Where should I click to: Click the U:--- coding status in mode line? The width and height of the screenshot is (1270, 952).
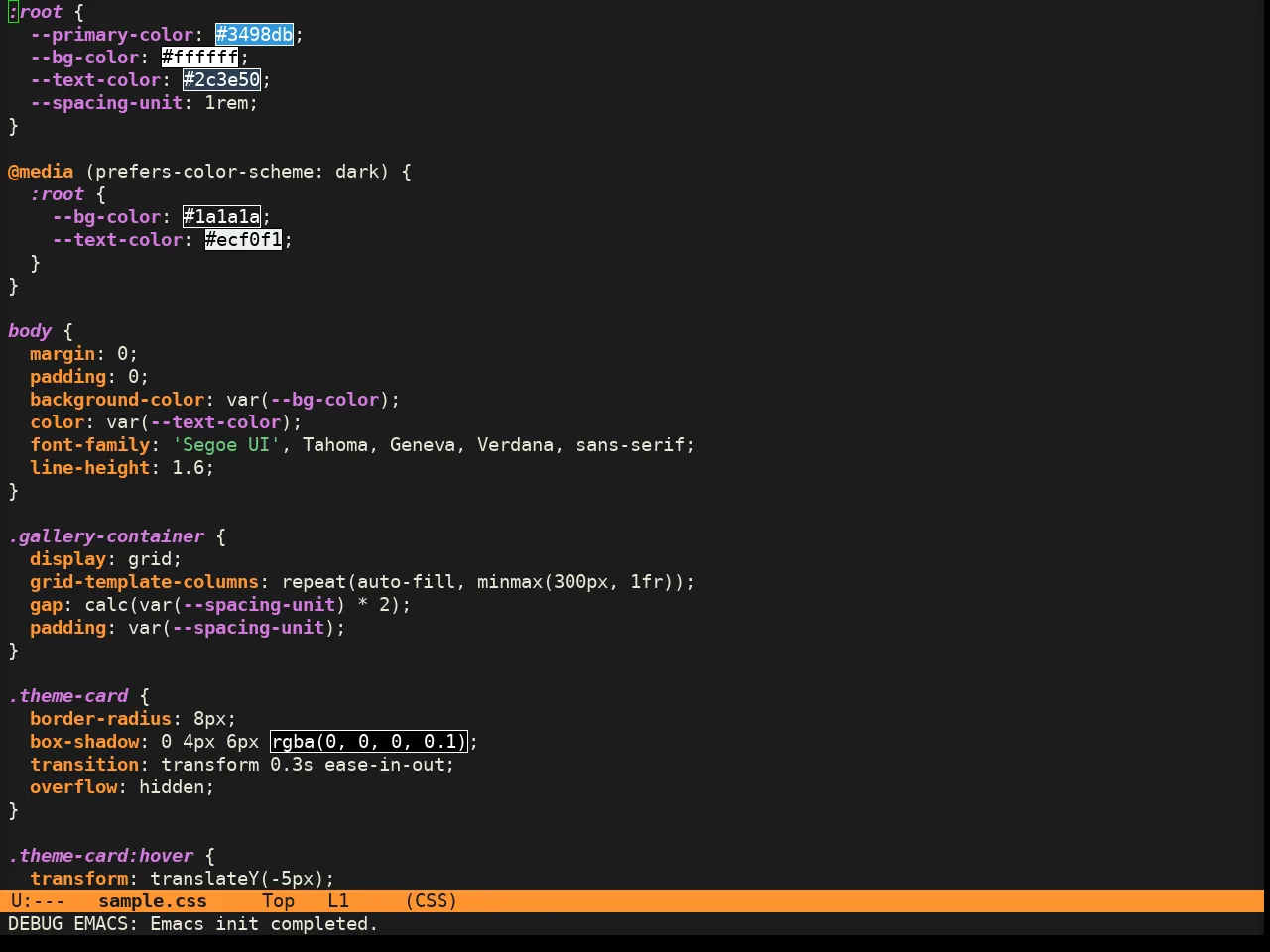point(38,901)
